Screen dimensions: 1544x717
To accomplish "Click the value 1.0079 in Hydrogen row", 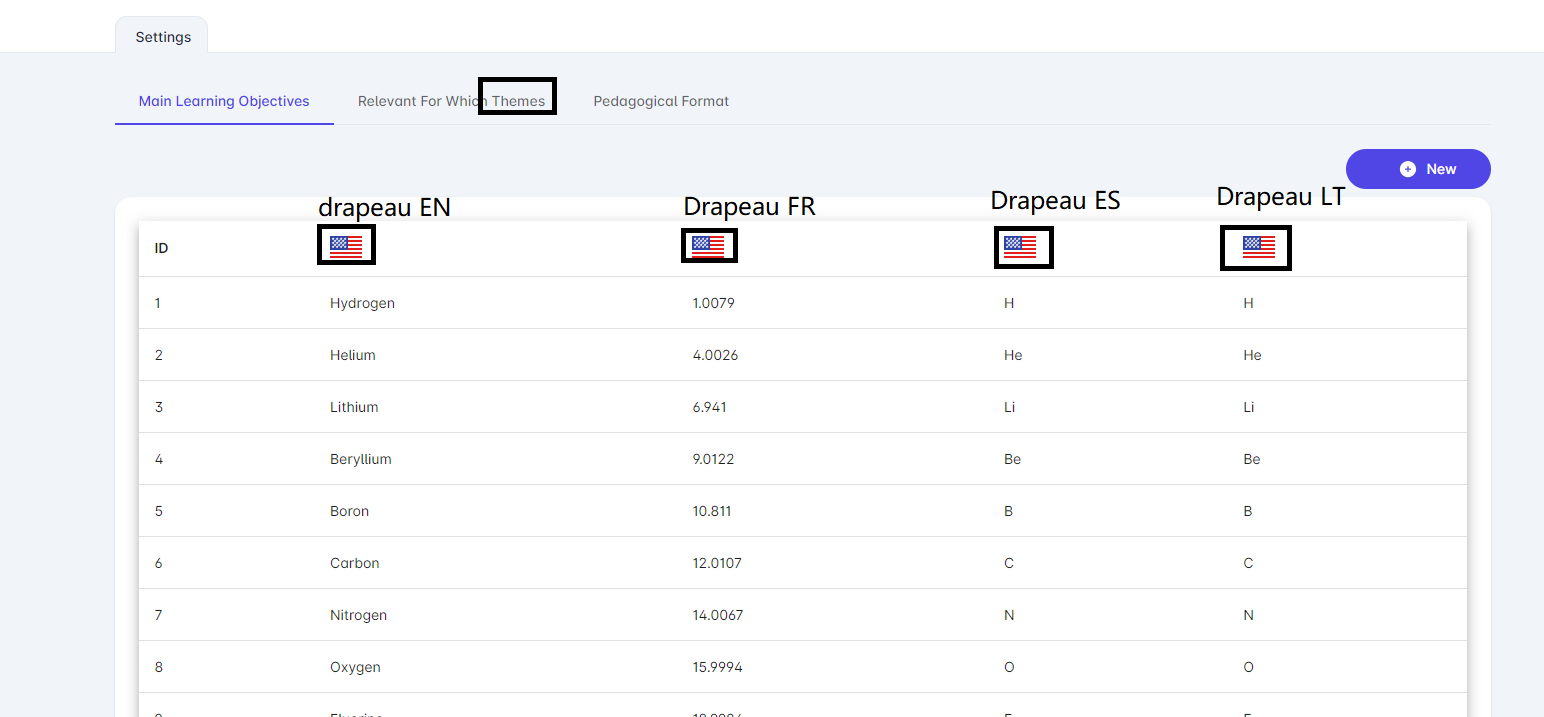I will click(713, 303).
